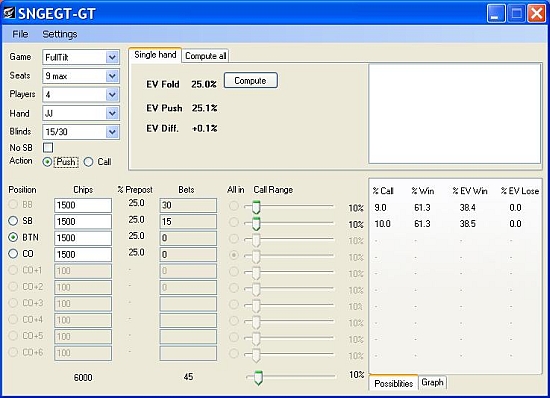This screenshot has width=550, height=398.
Task: Click the All in radio on the BB row
Action: pos(234,206)
